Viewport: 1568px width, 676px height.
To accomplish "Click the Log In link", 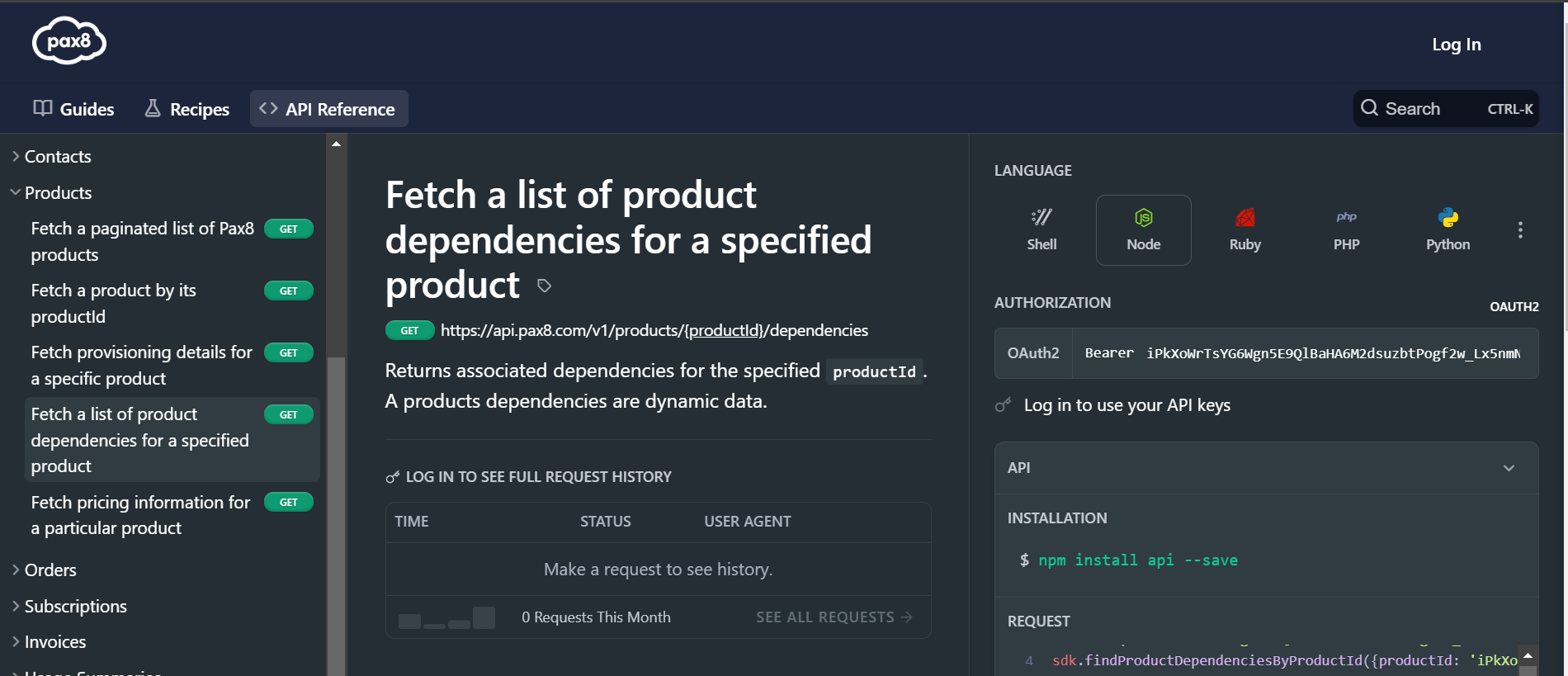I will pyautogui.click(x=1456, y=45).
